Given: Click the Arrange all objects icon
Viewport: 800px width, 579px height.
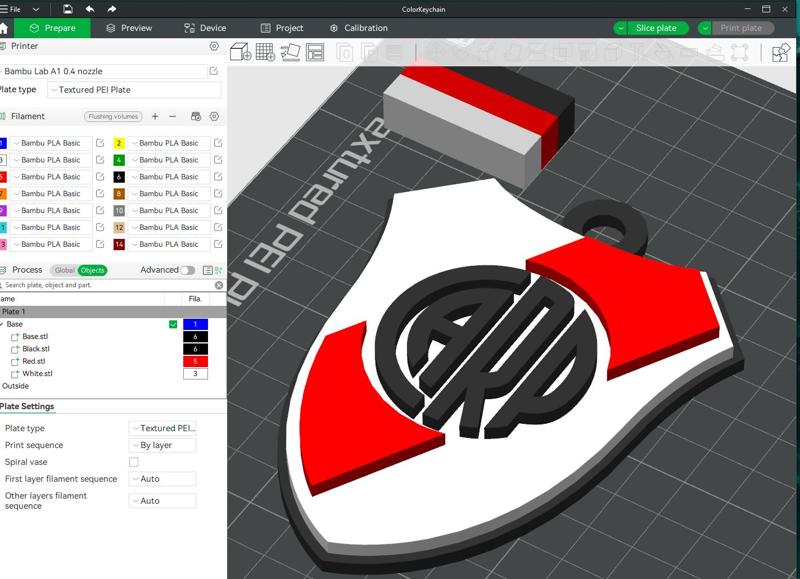Looking at the screenshot, I should tap(315, 52).
